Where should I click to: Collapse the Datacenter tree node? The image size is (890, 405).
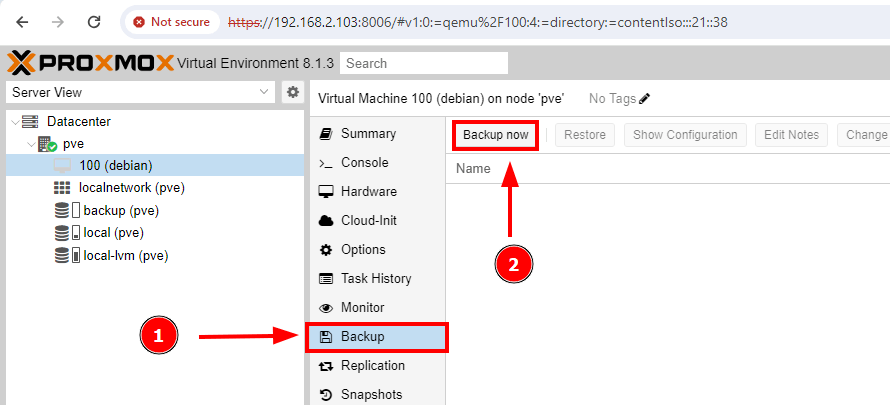pos(13,122)
